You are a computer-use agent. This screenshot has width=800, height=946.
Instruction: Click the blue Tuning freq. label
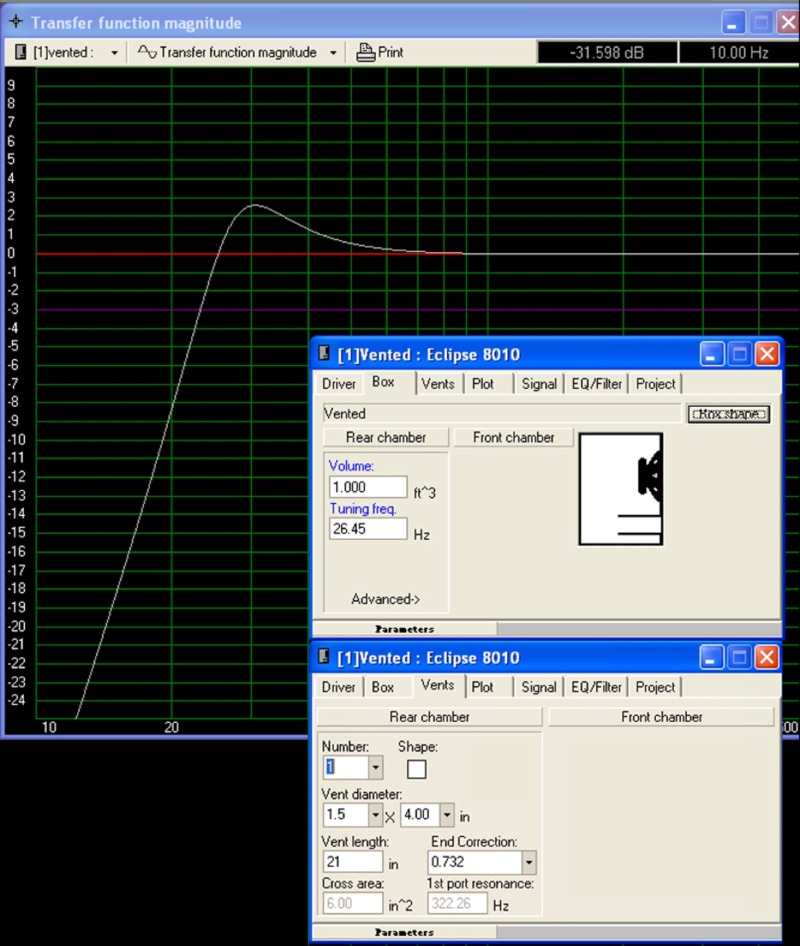coord(363,509)
